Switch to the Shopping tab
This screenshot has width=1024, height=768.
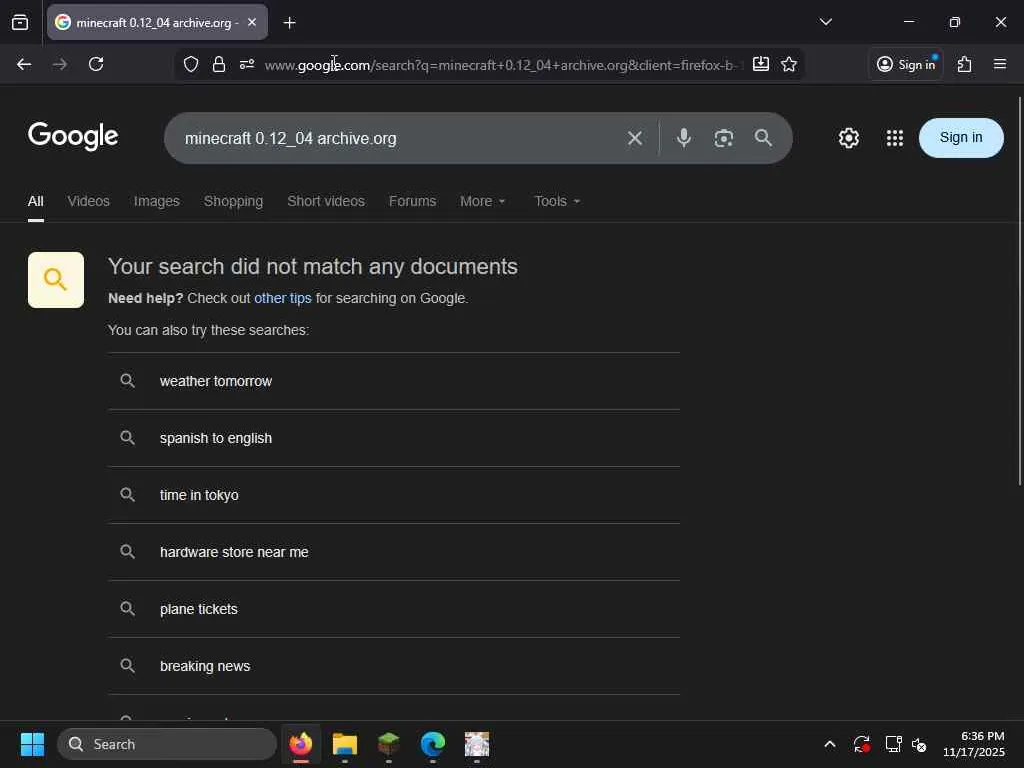click(233, 201)
